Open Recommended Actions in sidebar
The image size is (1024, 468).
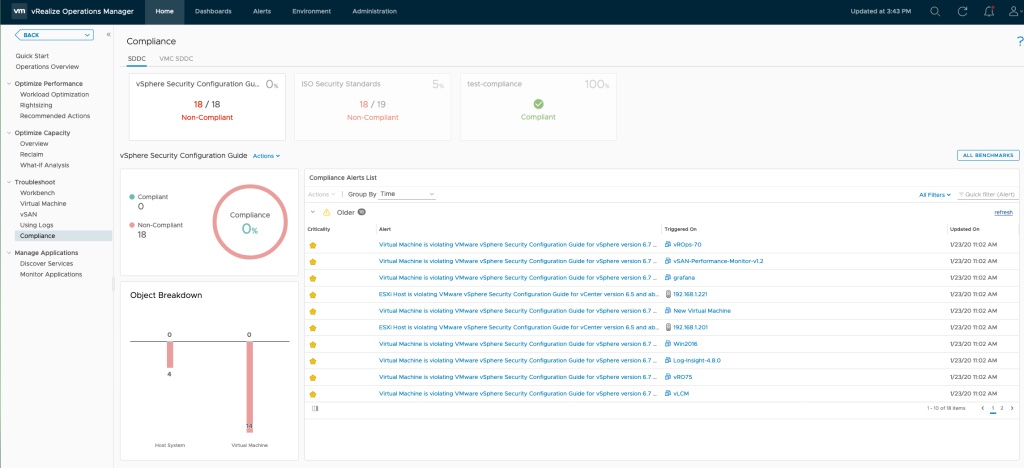pyautogui.click(x=55, y=116)
